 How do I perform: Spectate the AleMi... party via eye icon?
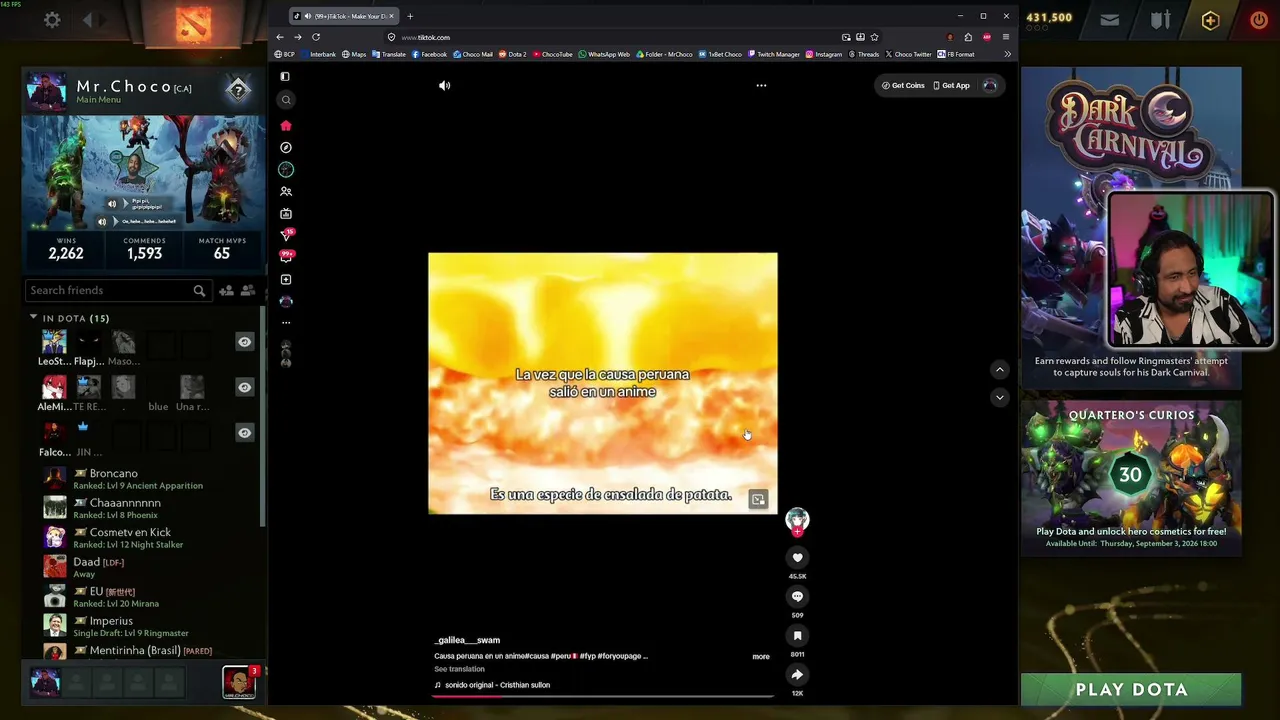tap(244, 387)
